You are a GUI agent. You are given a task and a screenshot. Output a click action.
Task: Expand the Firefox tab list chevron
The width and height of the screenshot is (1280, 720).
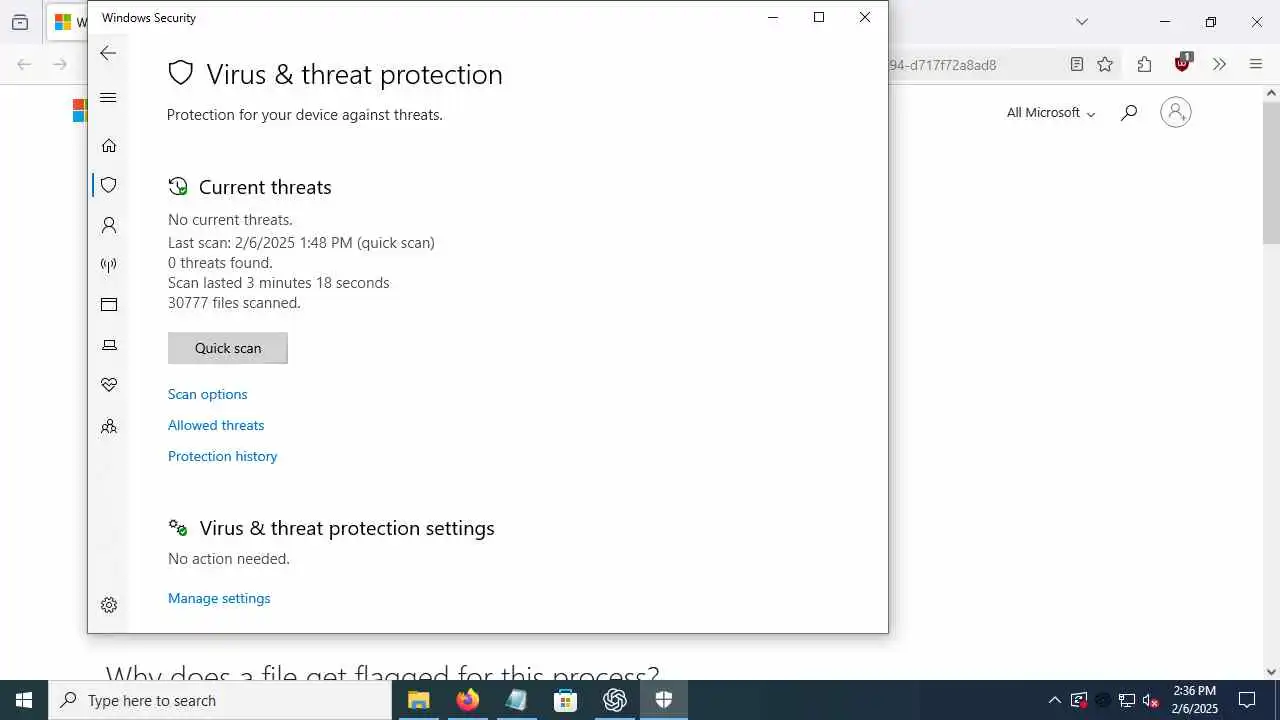pos(1082,22)
